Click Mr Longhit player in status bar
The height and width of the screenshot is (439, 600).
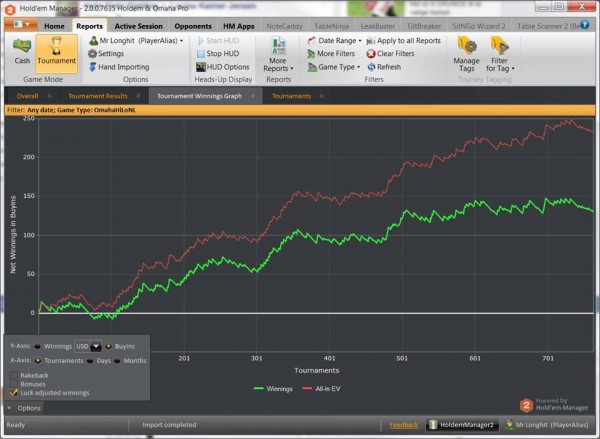pos(547,424)
